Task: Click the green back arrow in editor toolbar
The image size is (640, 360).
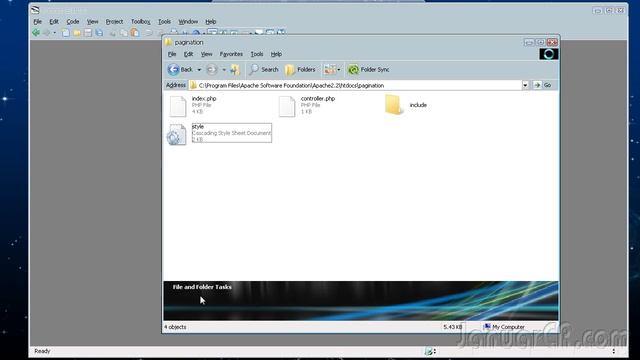Action: [36, 33]
